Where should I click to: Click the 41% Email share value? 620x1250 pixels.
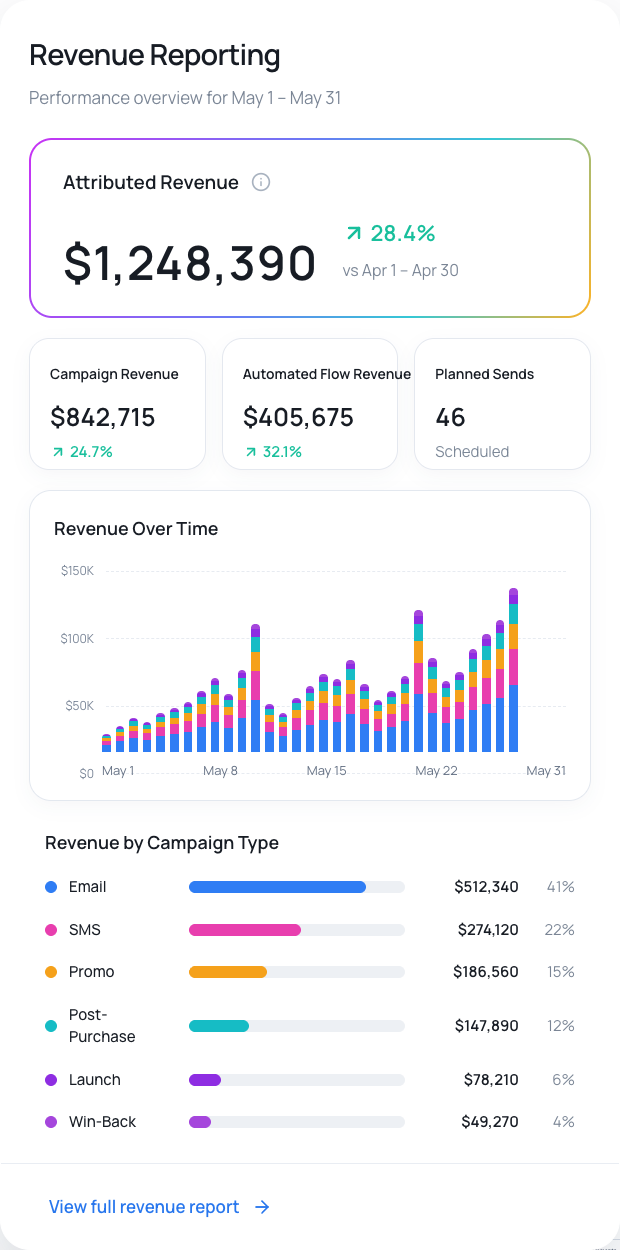(x=561, y=887)
